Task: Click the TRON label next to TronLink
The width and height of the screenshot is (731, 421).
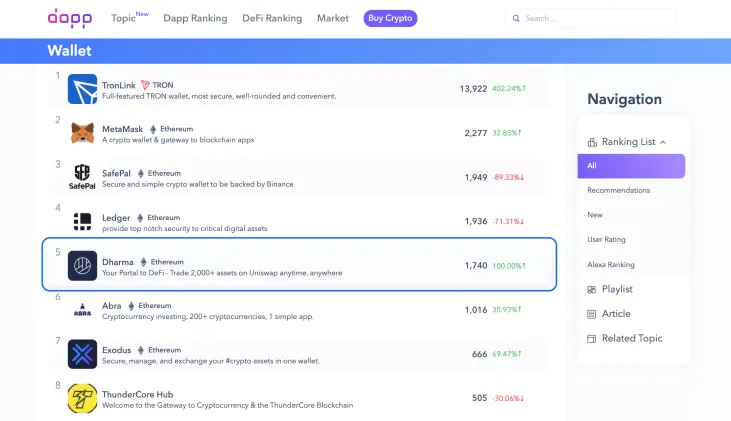Action: coord(163,85)
